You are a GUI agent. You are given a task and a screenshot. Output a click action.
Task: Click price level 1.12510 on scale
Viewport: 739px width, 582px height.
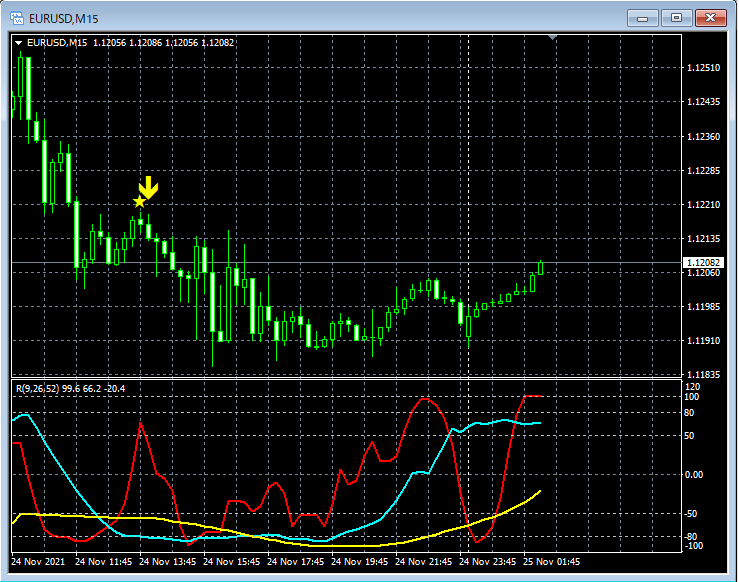pos(704,68)
